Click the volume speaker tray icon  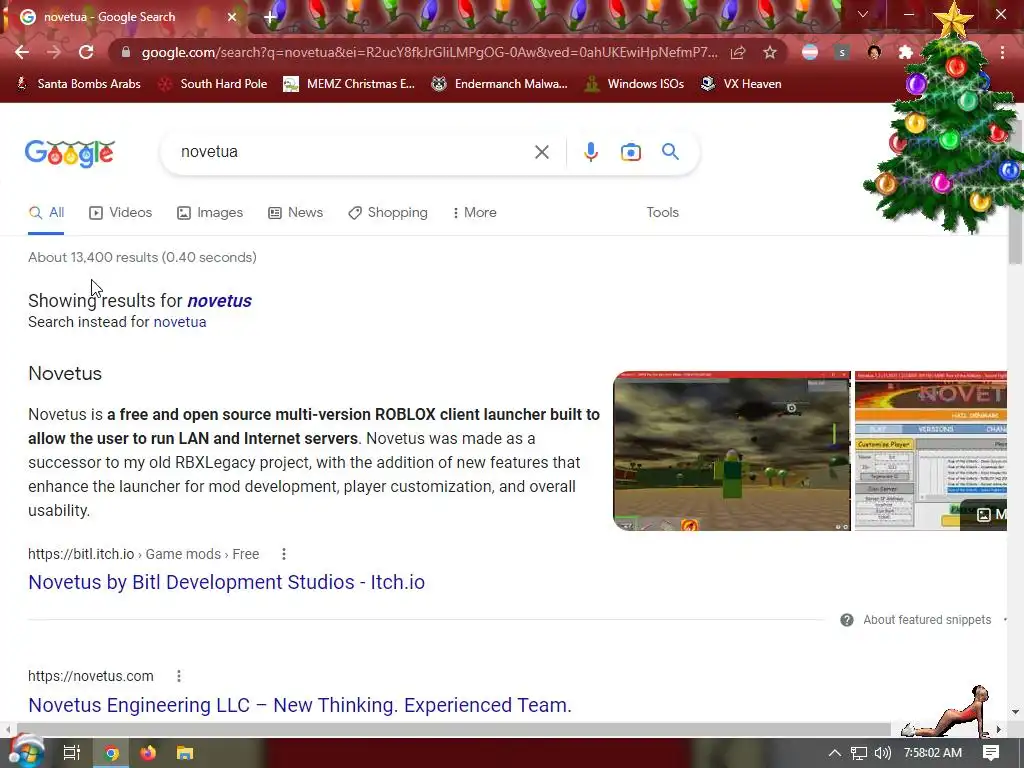coord(882,753)
